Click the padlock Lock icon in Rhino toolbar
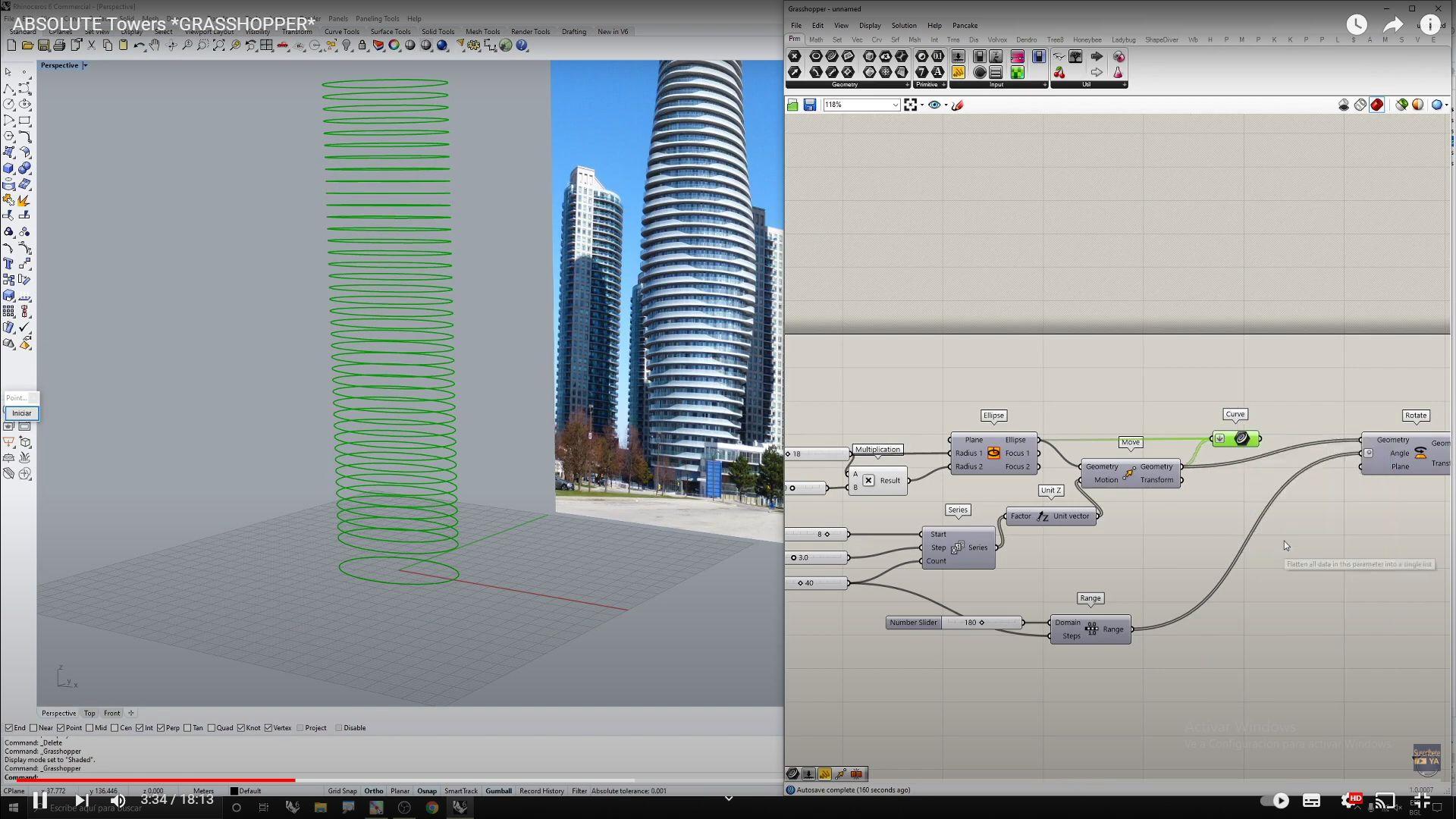Image resolution: width=1456 pixels, height=819 pixels. click(x=362, y=45)
